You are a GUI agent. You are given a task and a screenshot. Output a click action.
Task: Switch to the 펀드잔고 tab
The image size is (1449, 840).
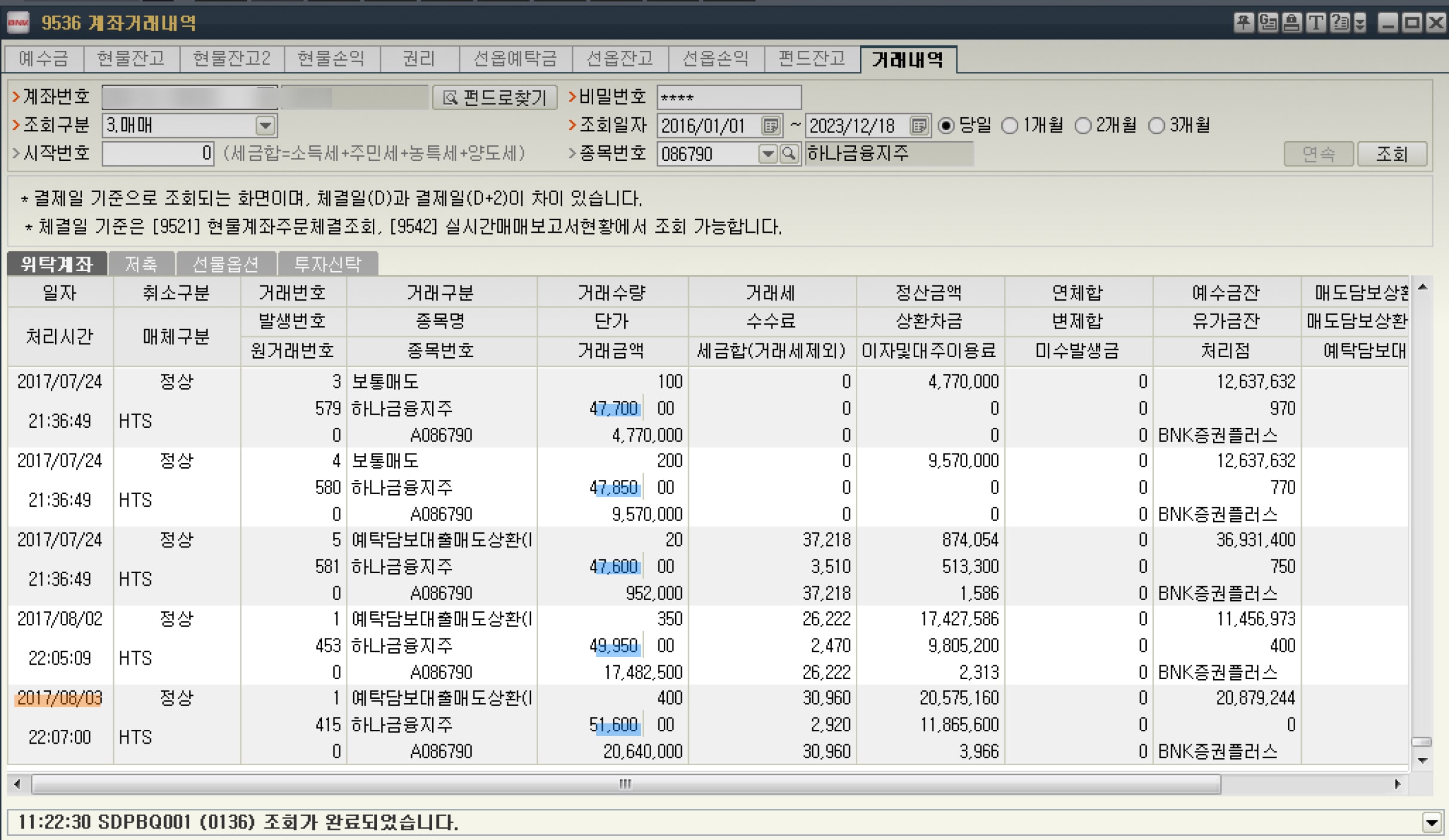tap(812, 59)
